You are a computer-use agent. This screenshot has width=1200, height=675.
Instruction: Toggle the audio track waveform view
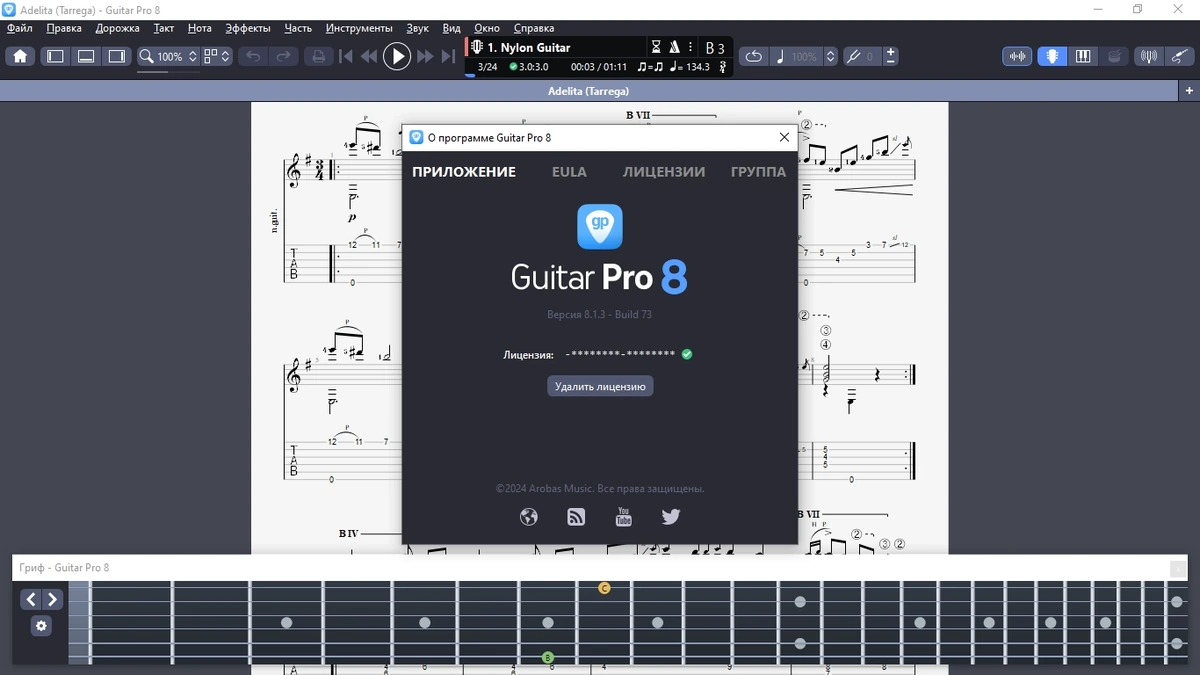(1018, 57)
